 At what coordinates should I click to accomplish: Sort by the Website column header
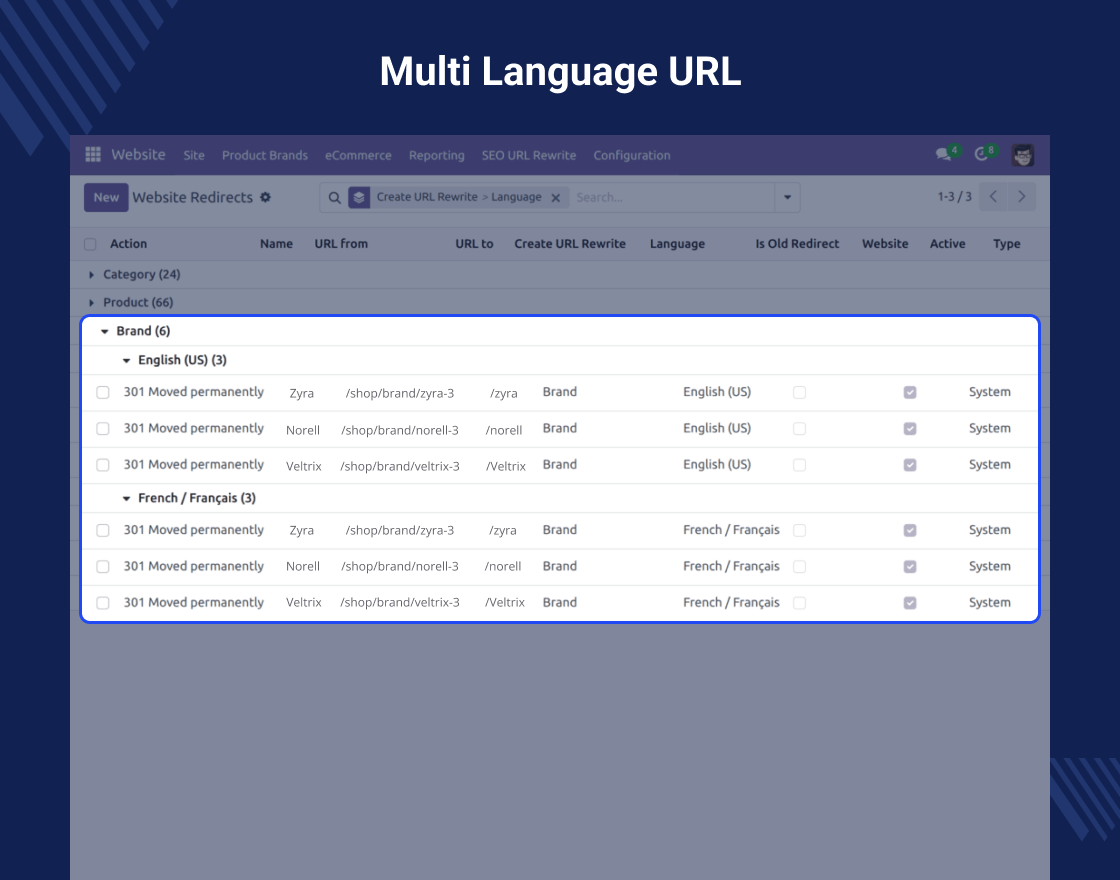885,244
